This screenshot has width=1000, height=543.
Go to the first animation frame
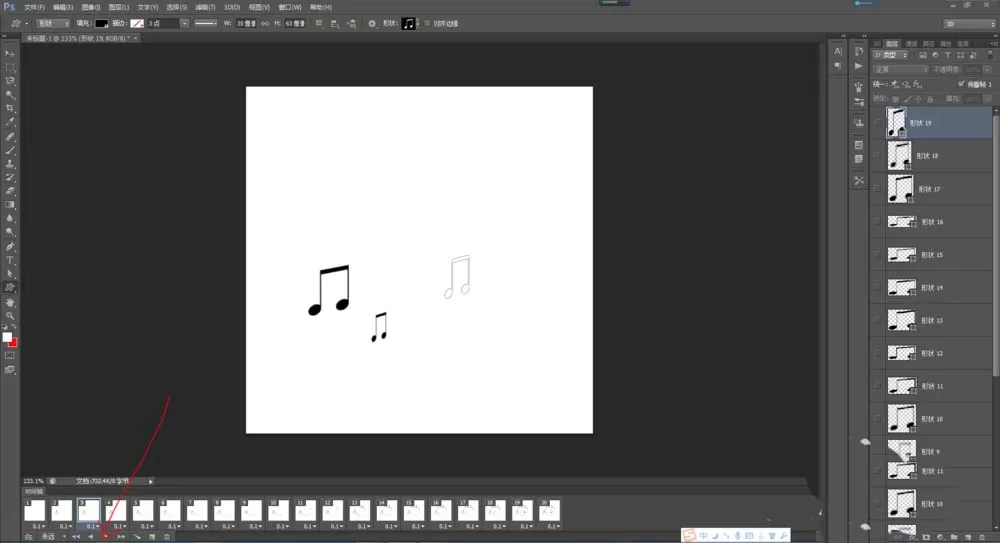pyautogui.click(x=76, y=537)
